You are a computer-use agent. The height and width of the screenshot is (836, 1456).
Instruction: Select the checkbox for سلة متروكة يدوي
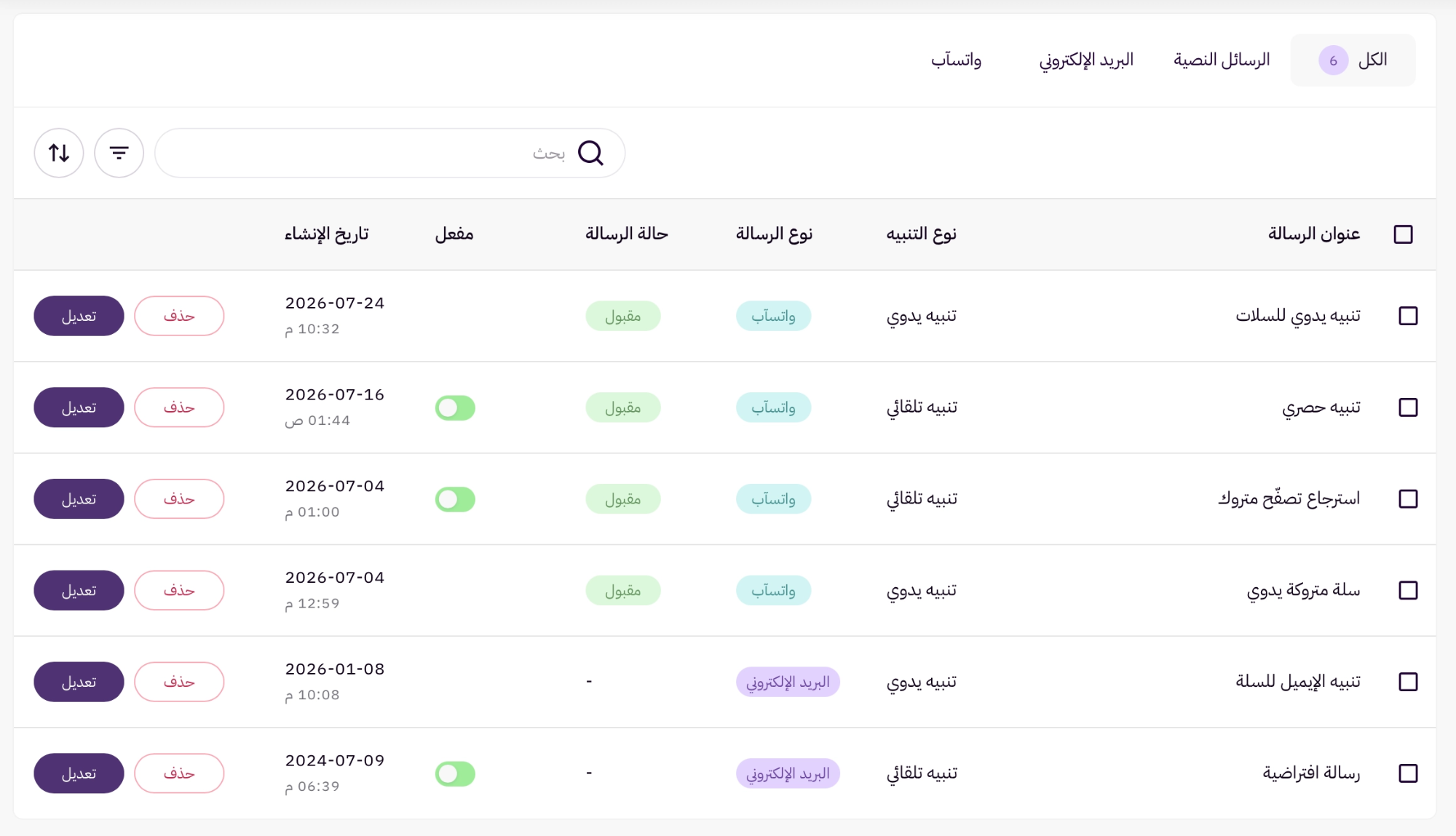(1408, 590)
